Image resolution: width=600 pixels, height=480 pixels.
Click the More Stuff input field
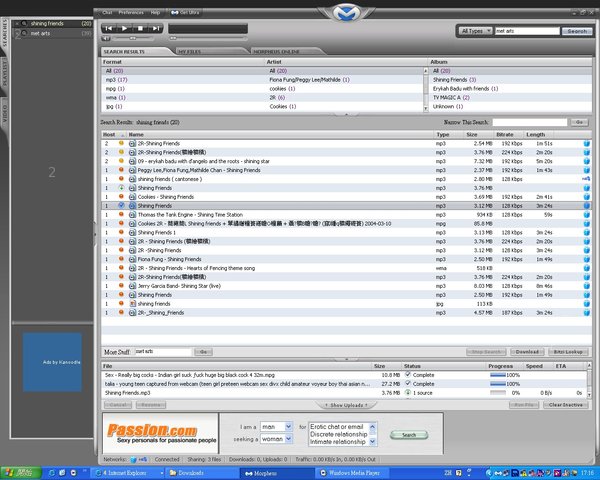tap(163, 352)
